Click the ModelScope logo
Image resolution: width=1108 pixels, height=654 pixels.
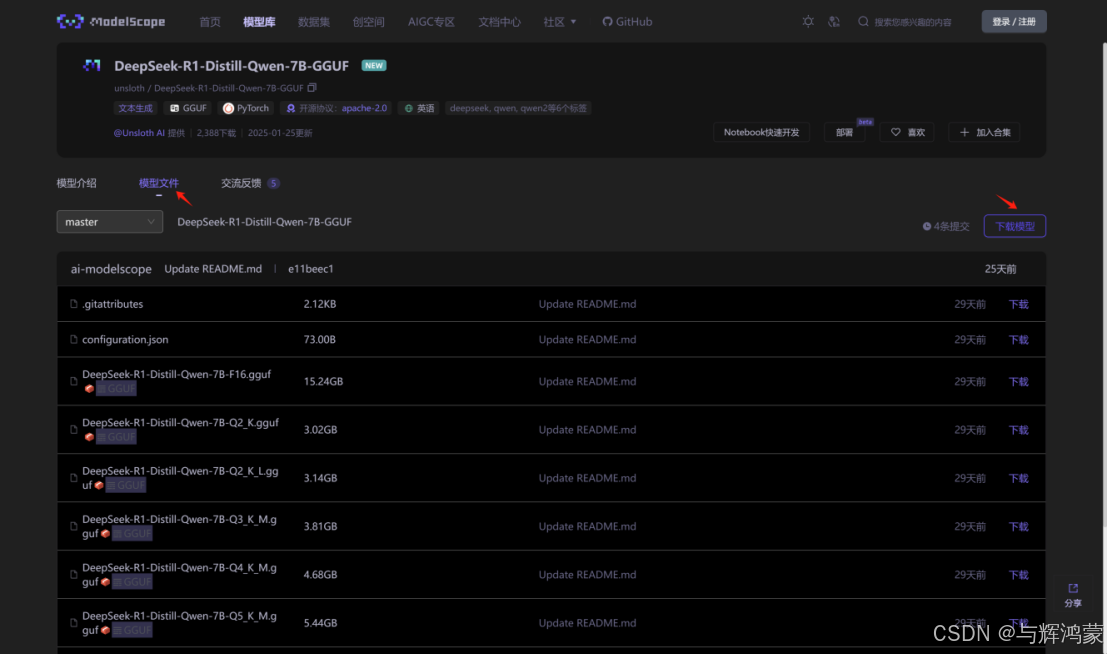(x=111, y=22)
